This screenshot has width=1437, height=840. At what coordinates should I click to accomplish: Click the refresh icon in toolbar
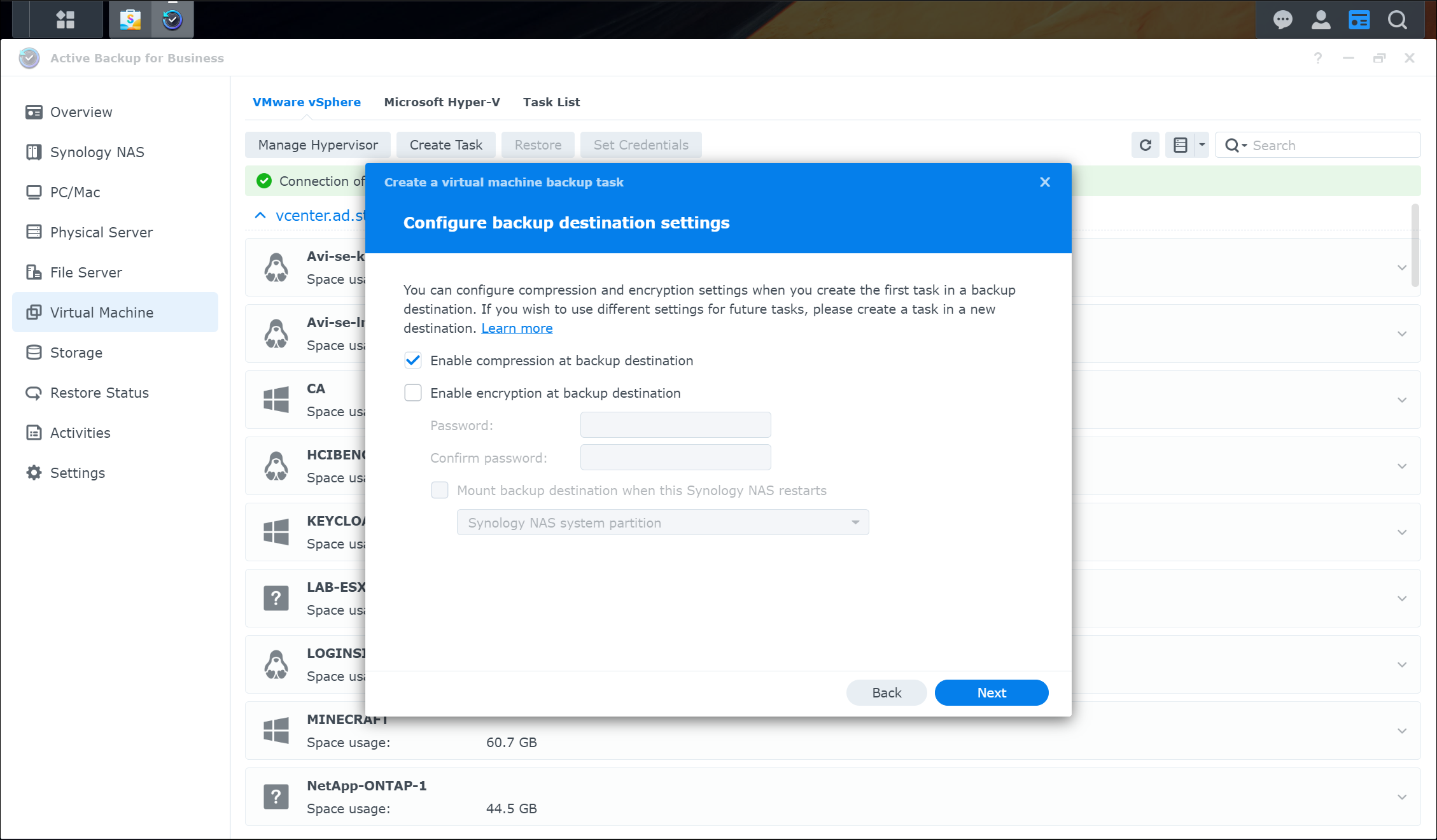(1145, 145)
